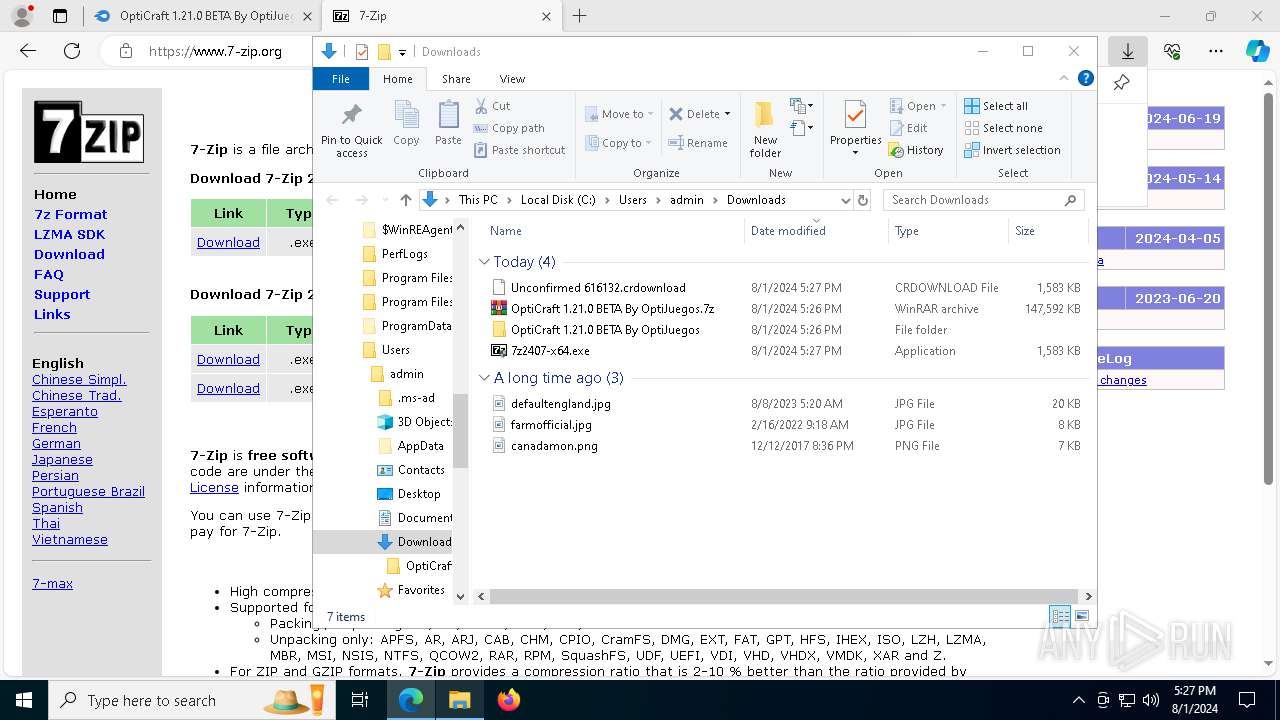Pin the Edge downloads panel

1121,83
